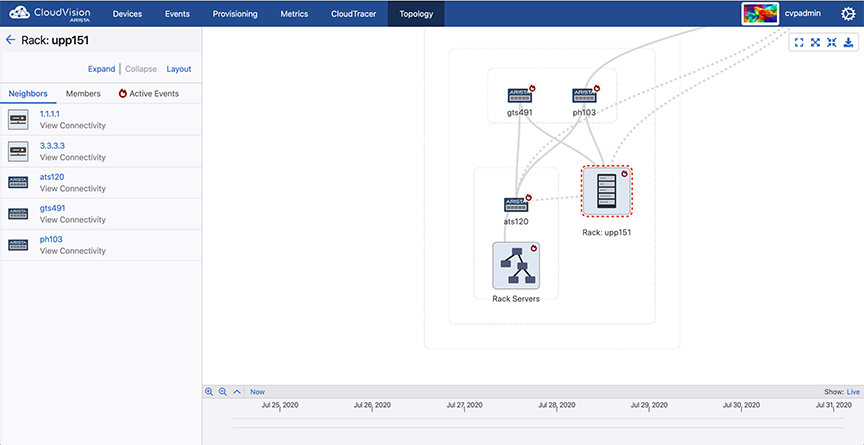This screenshot has height=445, width=864.
Task: Click the Jul 31, 2020 timeline marker
Action: [x=834, y=405]
